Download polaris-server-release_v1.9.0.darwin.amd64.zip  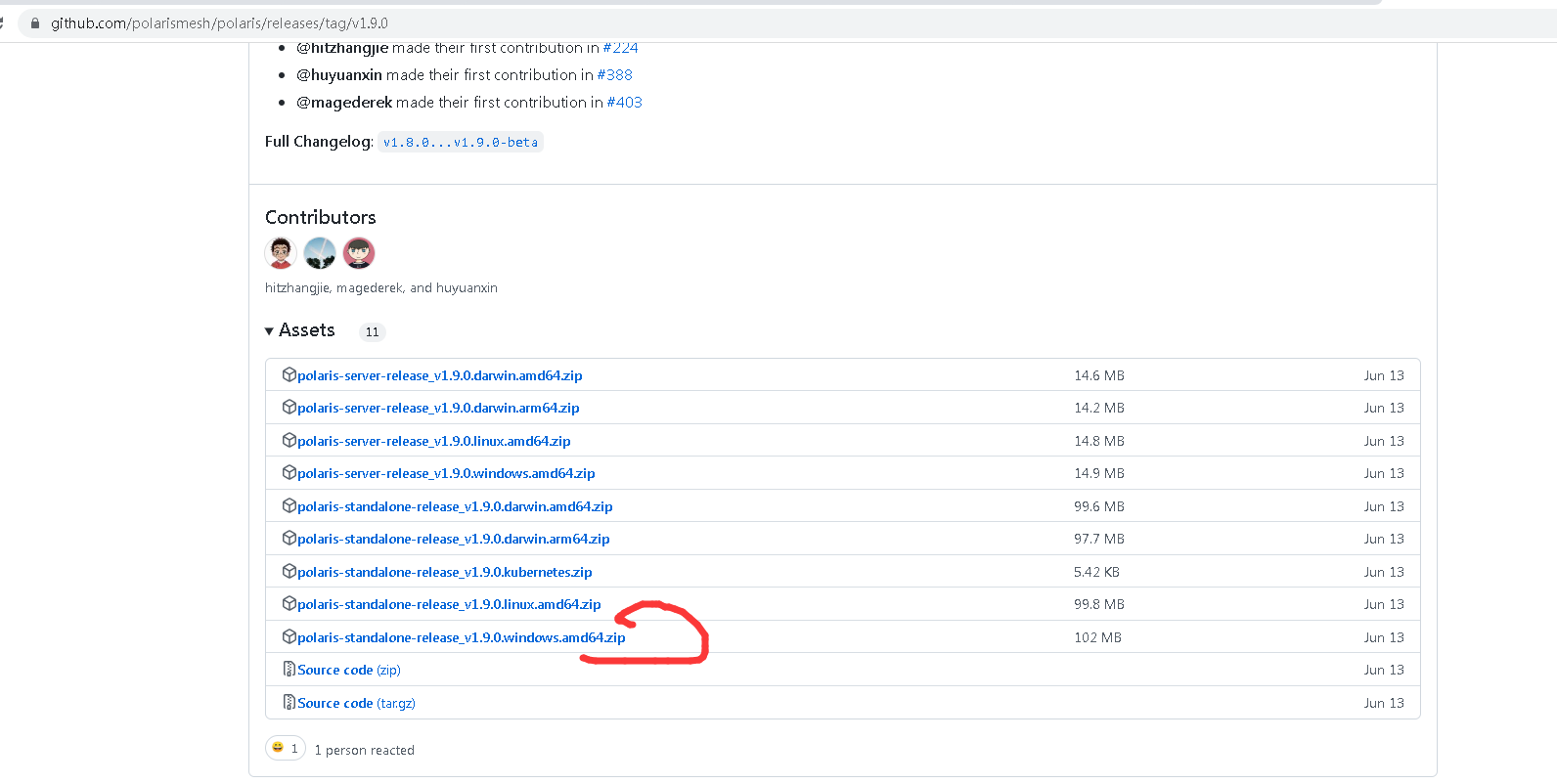440,375
